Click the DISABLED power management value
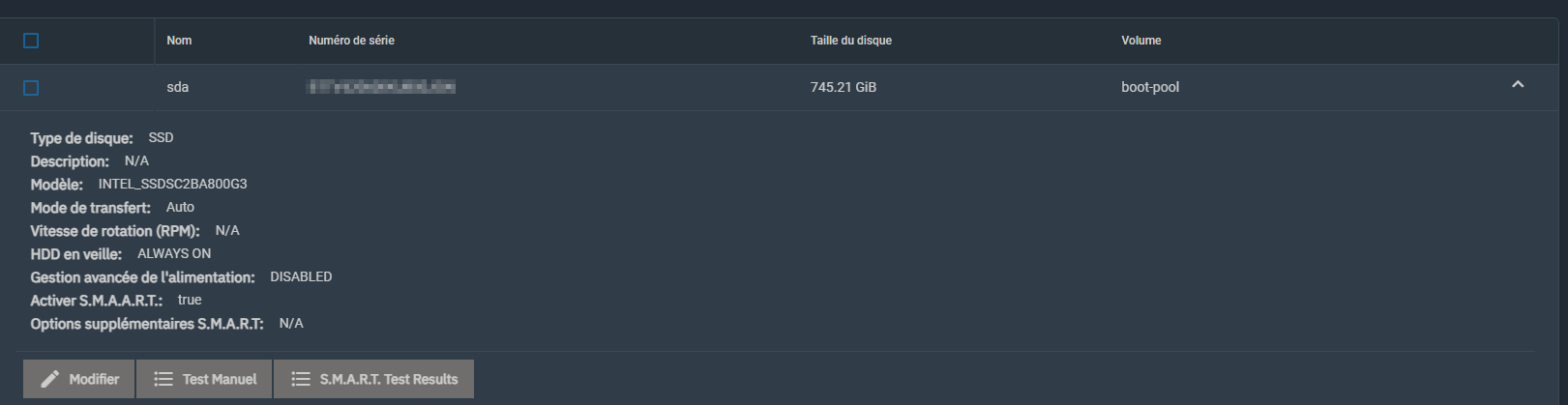Screen dimensions: 1568x405 (301, 276)
